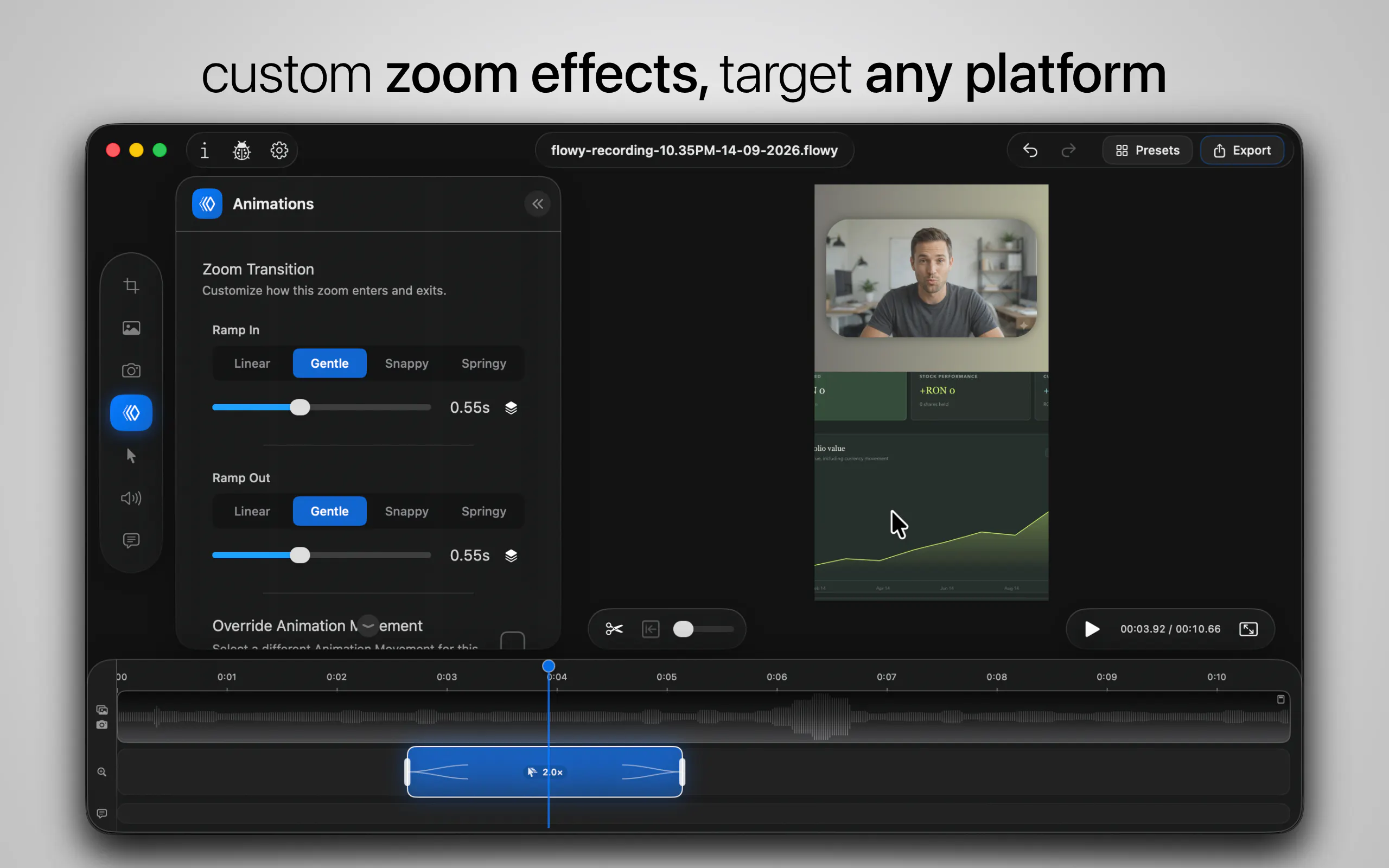This screenshot has height=868, width=1389.
Task: Set Ramp Out to Gentle
Action: [329, 511]
